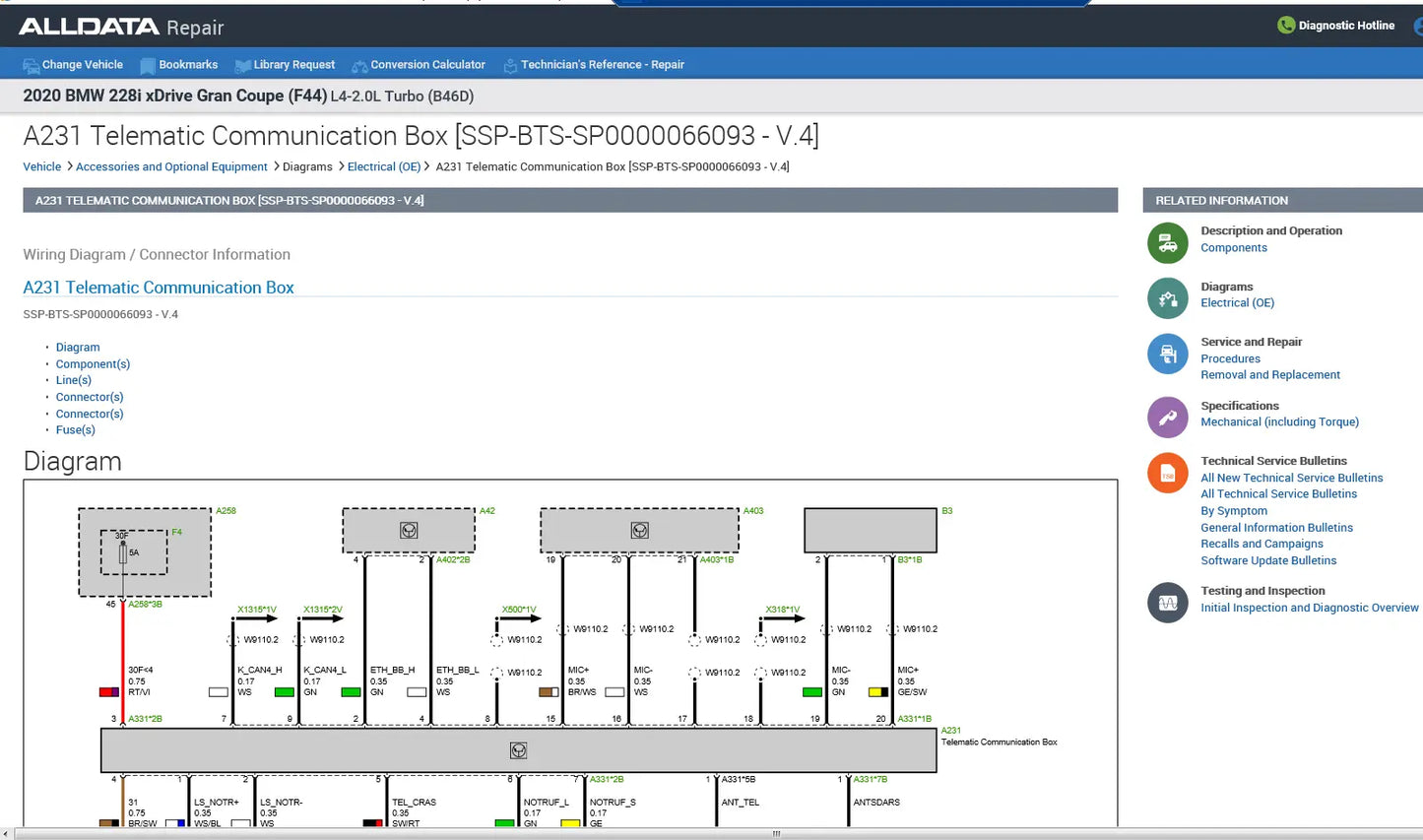Go to Accessories and Optional Equipment breadcrumb

coord(171,167)
